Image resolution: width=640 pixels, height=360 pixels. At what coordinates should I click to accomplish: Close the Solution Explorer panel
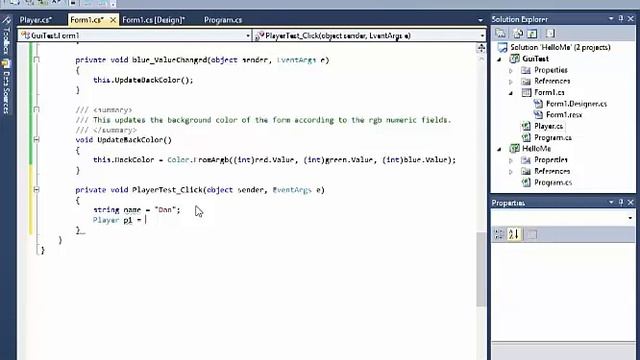tap(631, 19)
